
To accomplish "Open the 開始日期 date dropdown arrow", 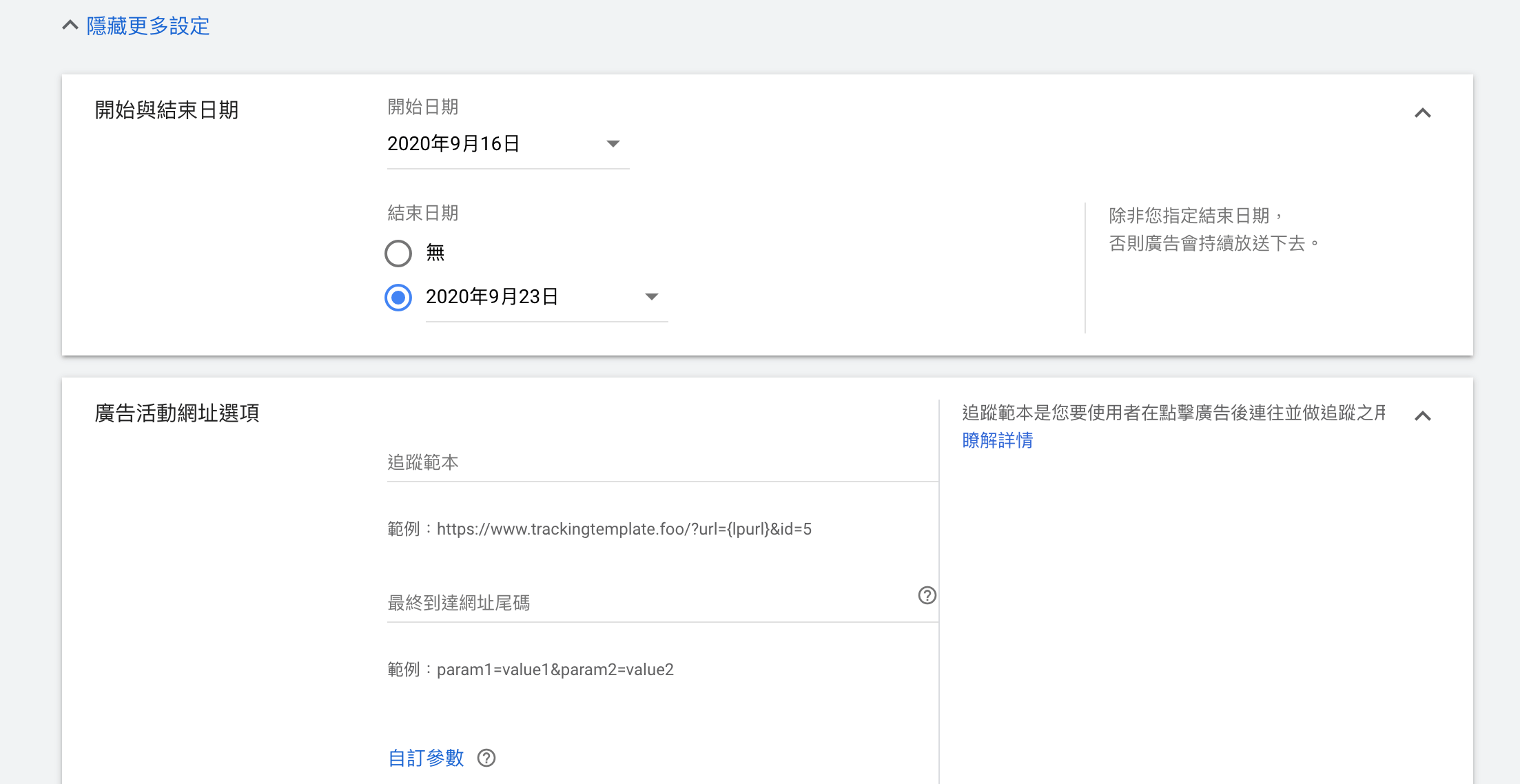I will point(613,144).
